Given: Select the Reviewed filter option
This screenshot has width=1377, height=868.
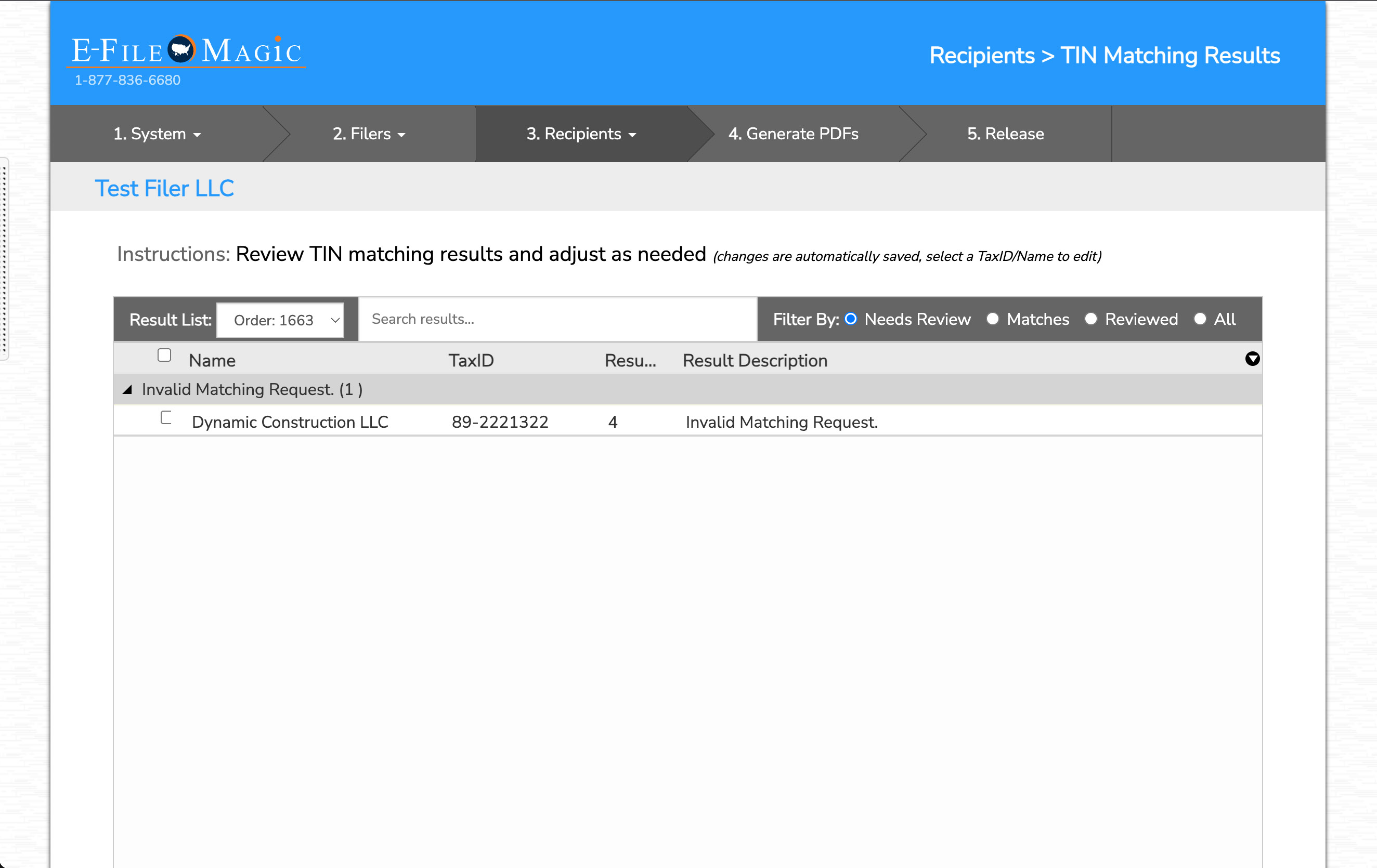Looking at the screenshot, I should (1091, 320).
